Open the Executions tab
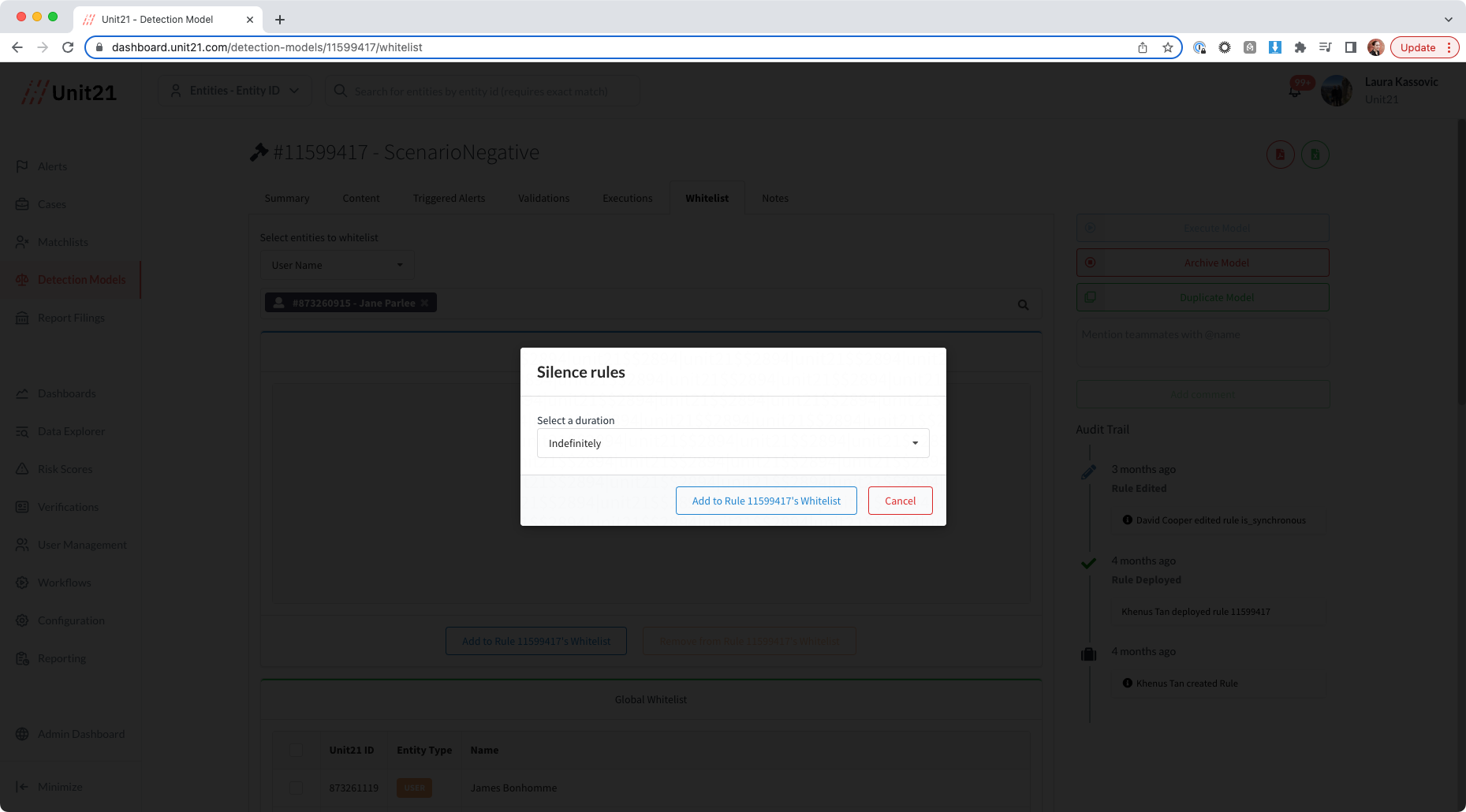 [627, 198]
